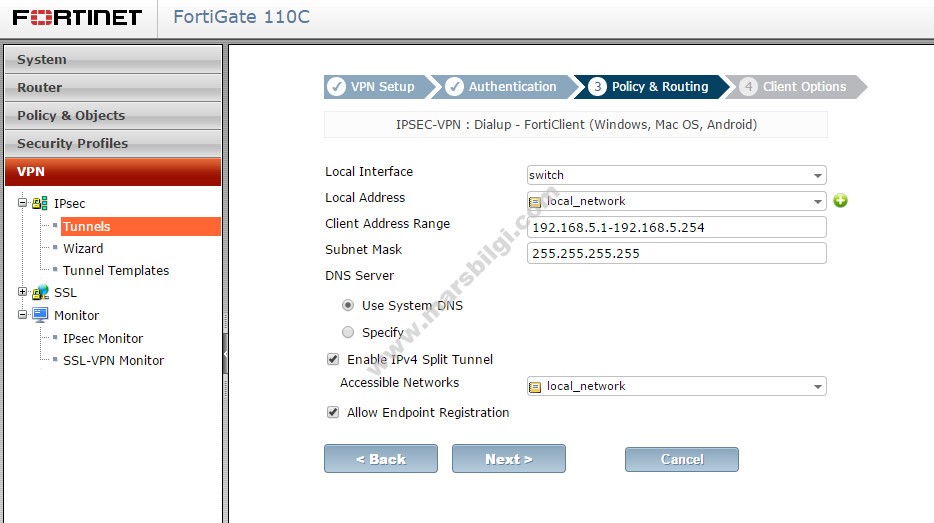Click the Fortinet logo in header
The width and height of the screenshot is (934, 523).
77,18
